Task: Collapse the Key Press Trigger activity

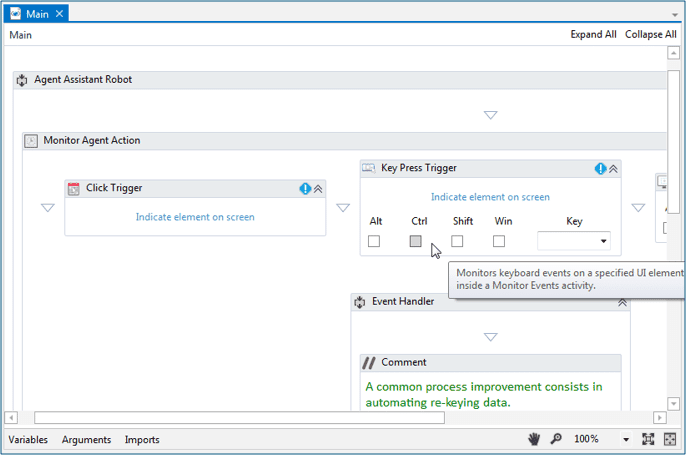Action: [x=614, y=169]
